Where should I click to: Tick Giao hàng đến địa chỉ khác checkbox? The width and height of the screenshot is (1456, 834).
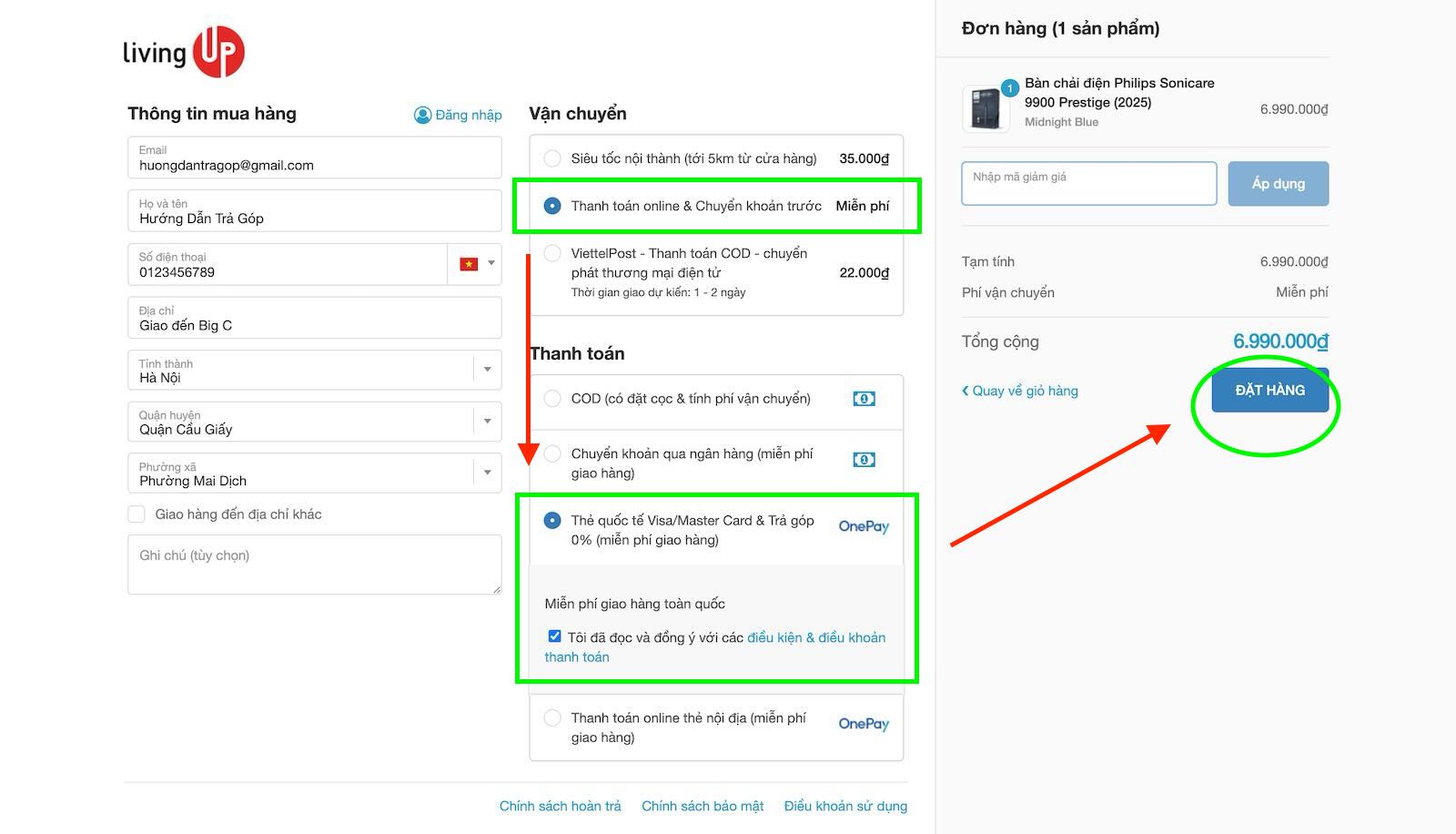(137, 514)
